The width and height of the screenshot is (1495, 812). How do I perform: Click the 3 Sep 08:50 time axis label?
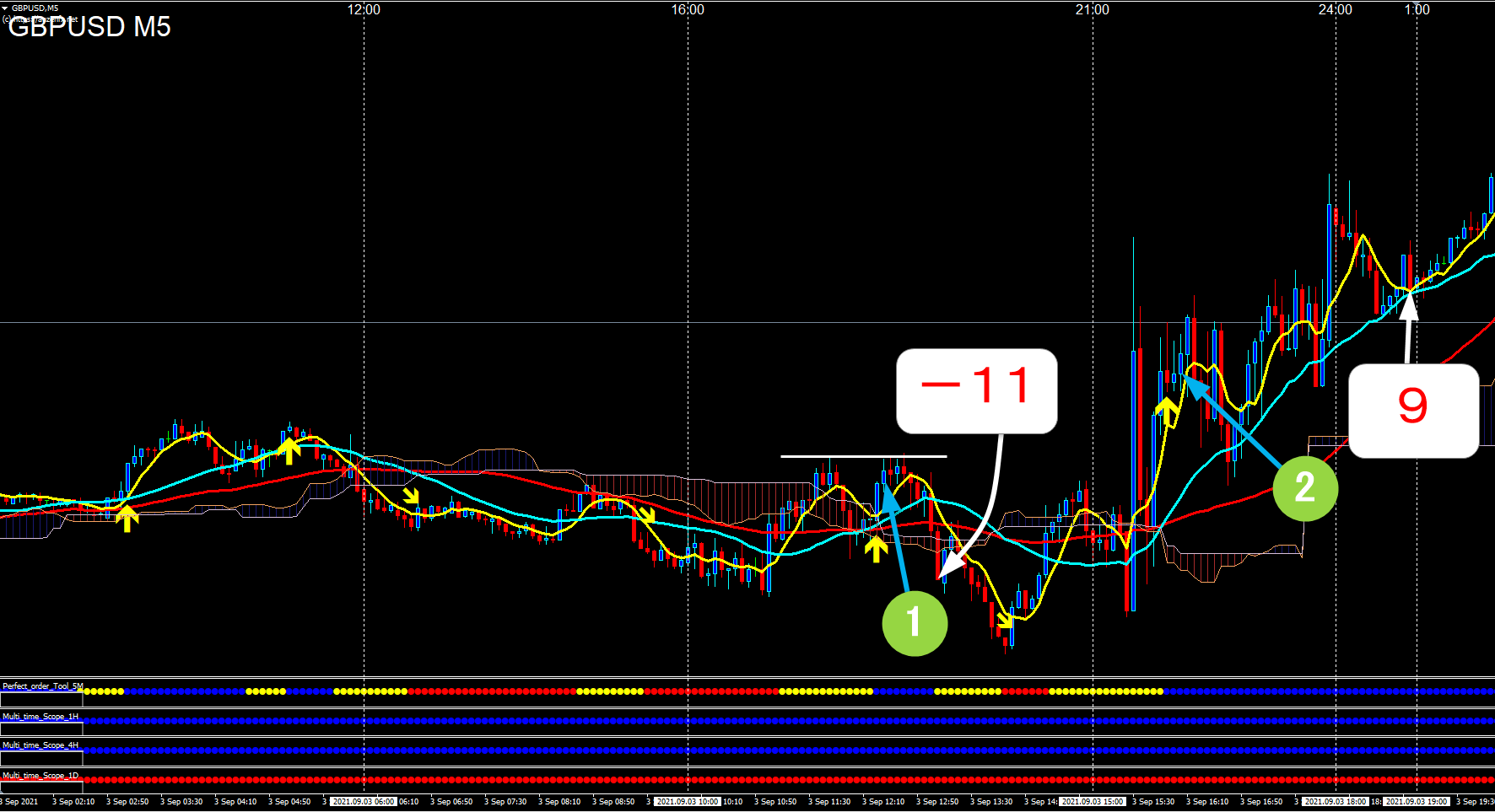tap(613, 802)
